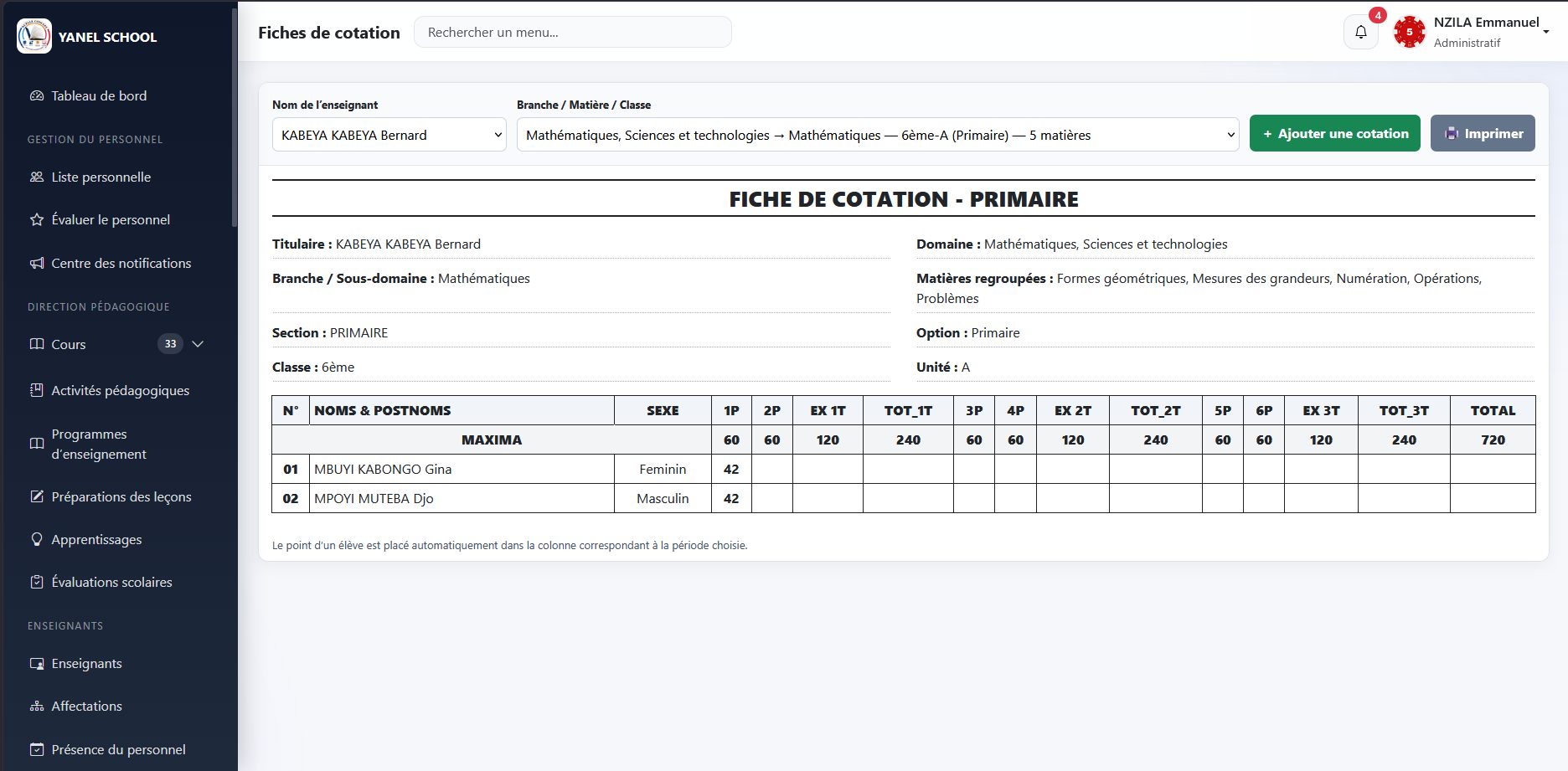
Task: Click row number 02 cell
Action: pos(291,498)
